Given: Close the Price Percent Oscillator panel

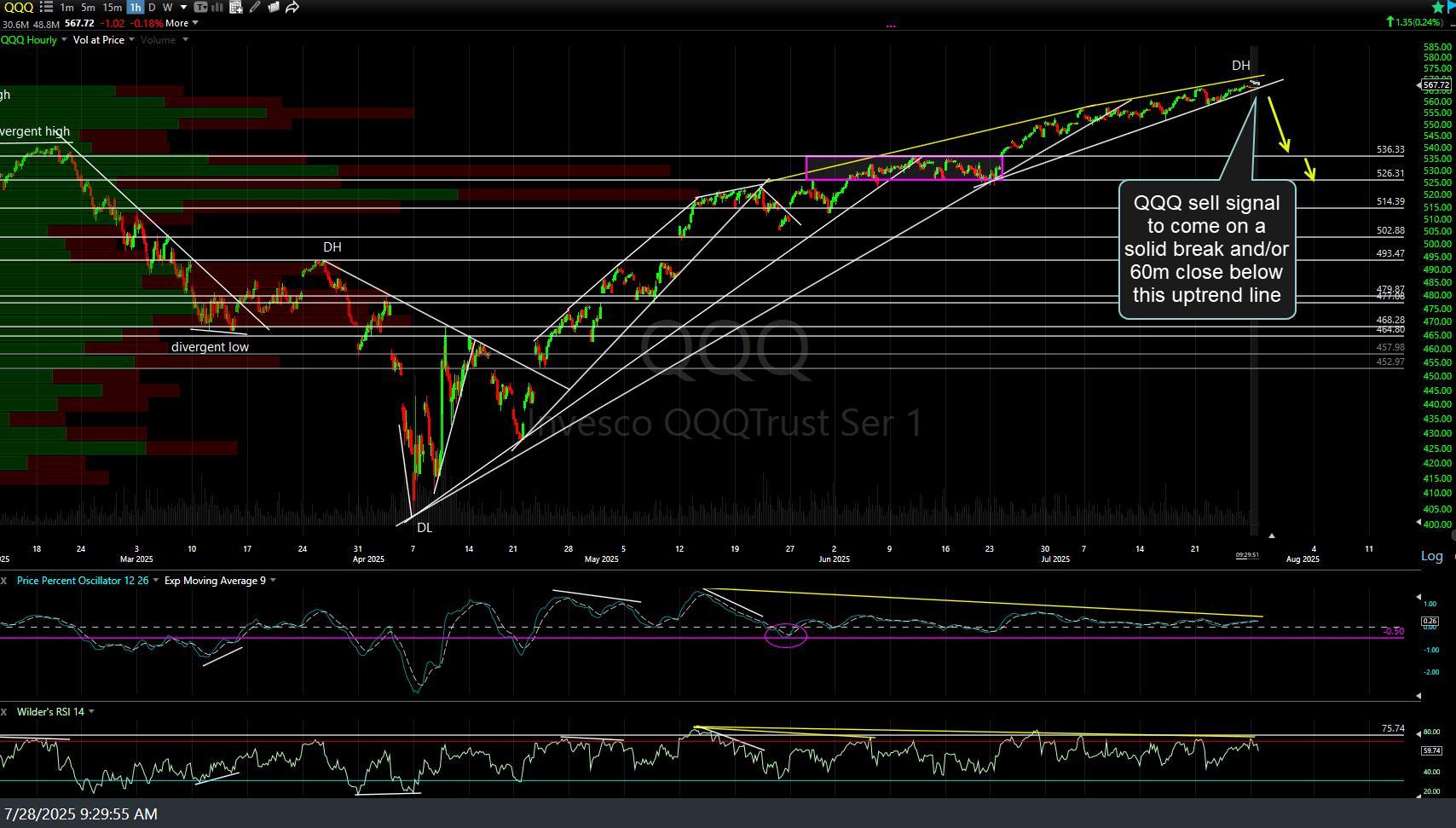Looking at the screenshot, I should pyautogui.click(x=4, y=581).
